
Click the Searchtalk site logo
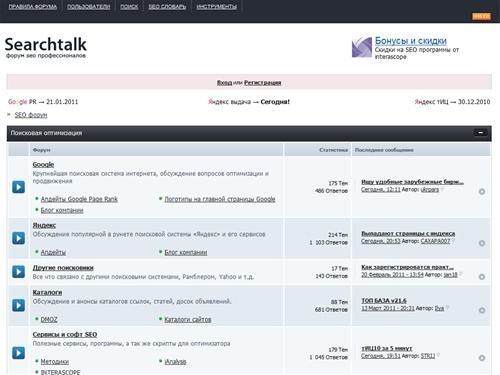[x=46, y=47]
